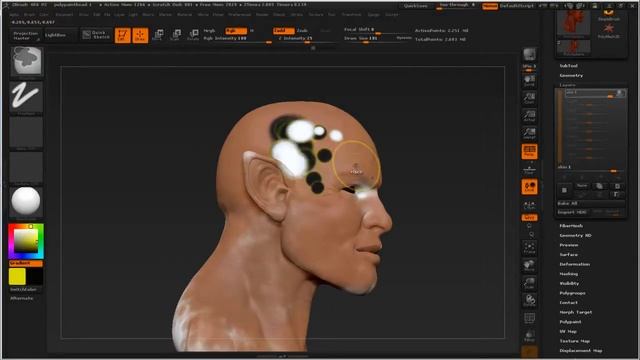Toggle Persp perspective view
This screenshot has width=640, height=360.
coord(529,151)
